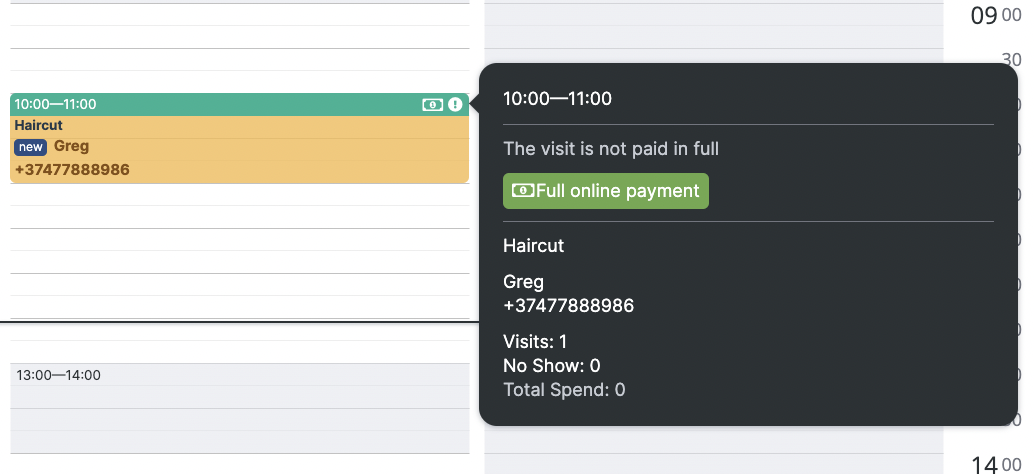The image size is (1034, 474).
Task: Click the Haircut service name in tooltip
Action: click(533, 246)
